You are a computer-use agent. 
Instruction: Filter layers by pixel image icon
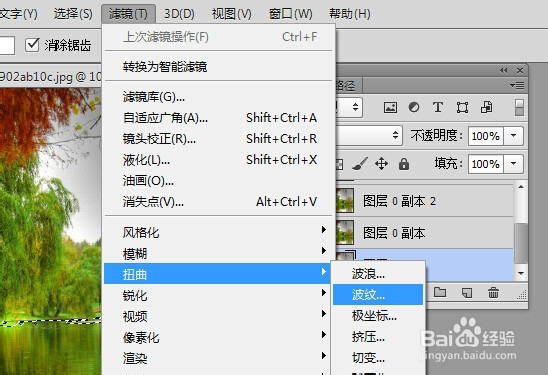click(x=390, y=107)
